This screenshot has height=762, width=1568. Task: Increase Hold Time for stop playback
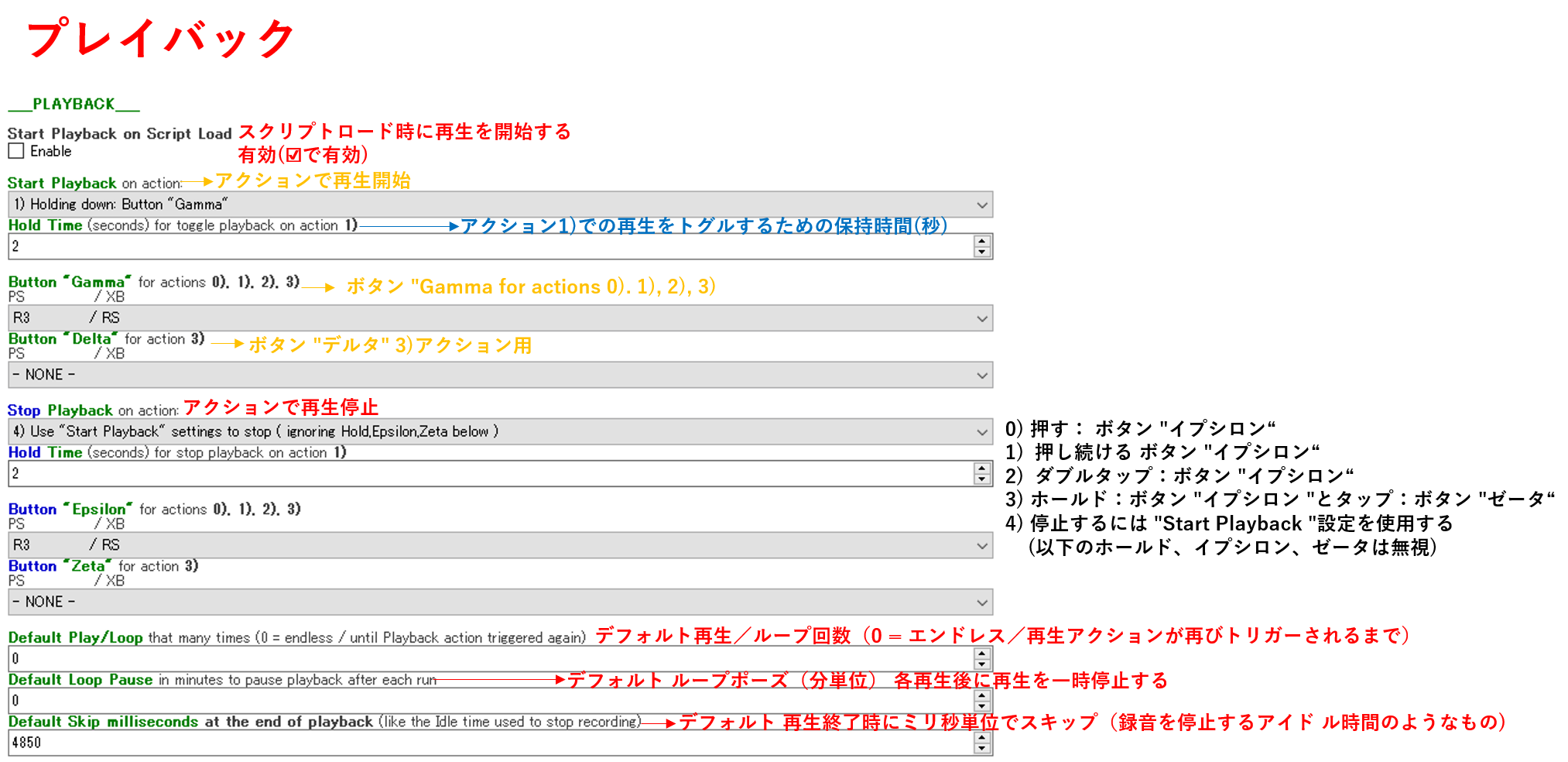(x=981, y=469)
